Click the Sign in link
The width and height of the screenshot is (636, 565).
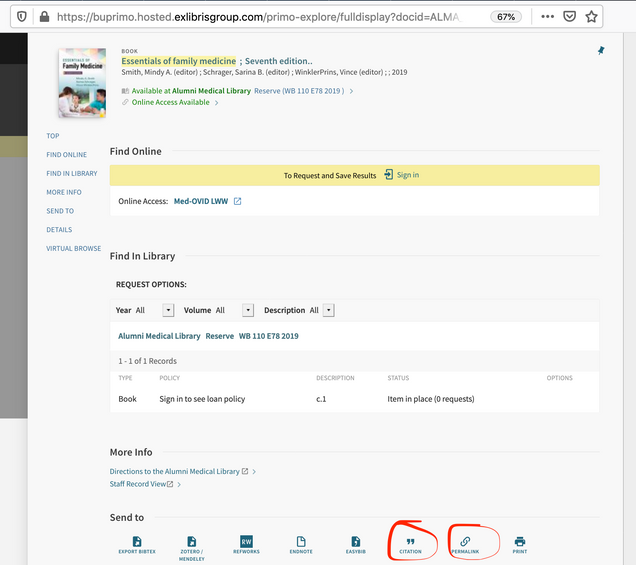tap(408, 175)
